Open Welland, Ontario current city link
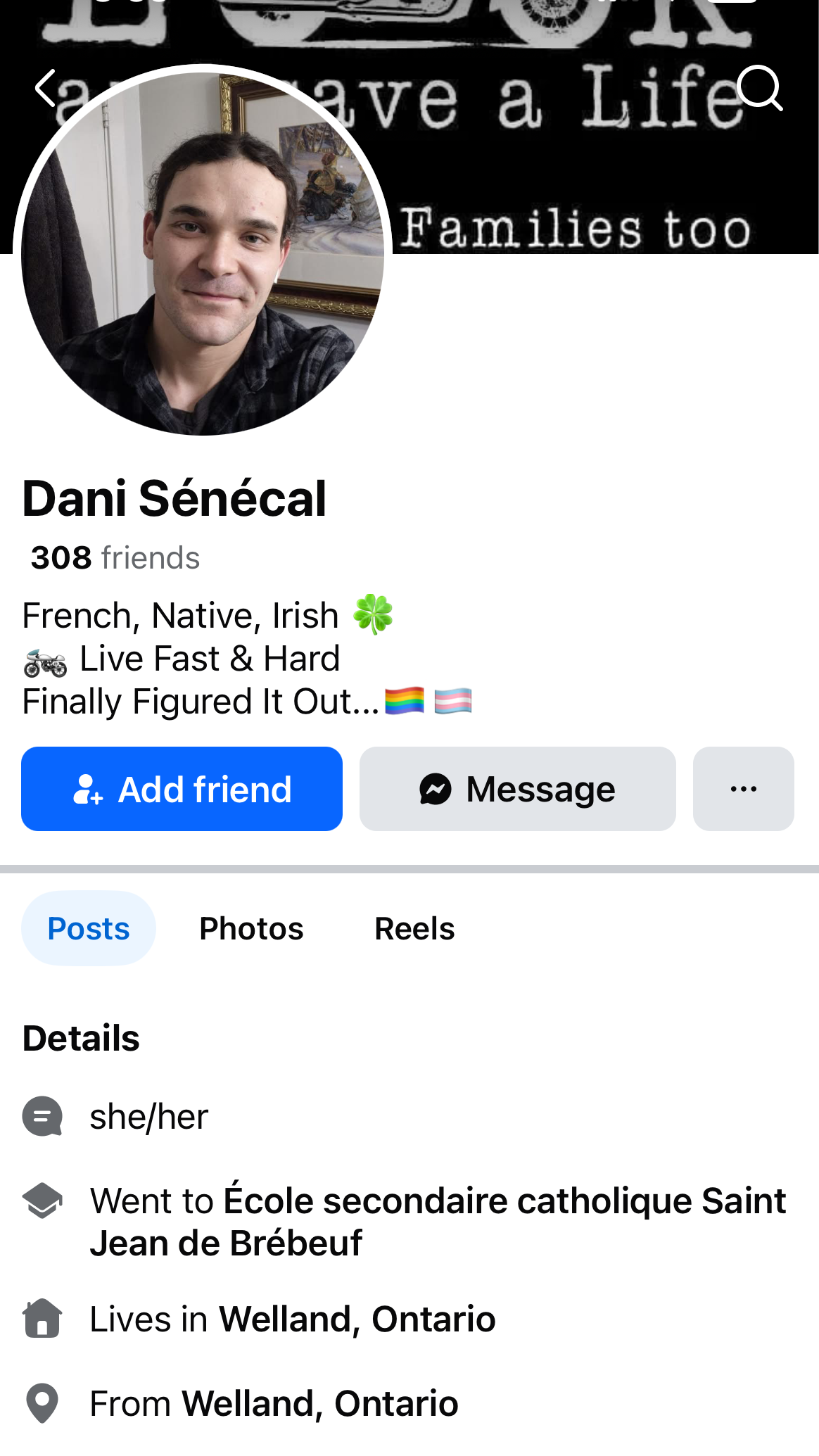The image size is (819, 1456). click(357, 1319)
